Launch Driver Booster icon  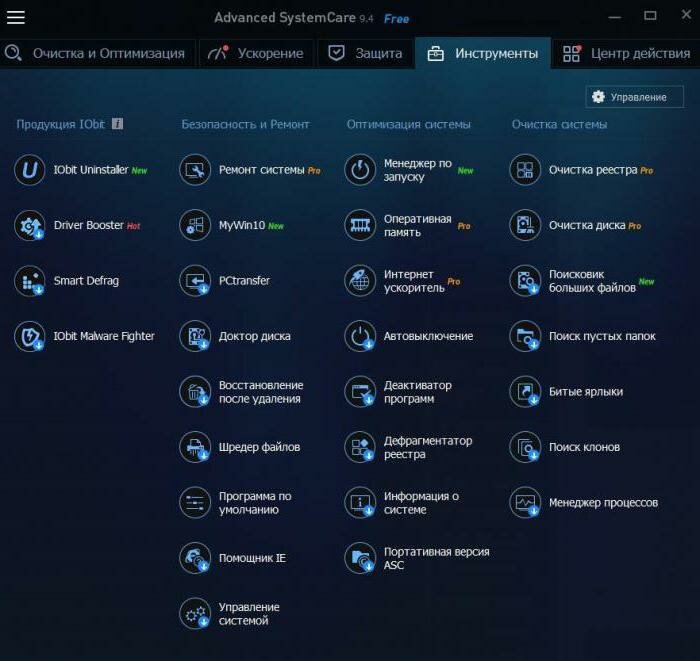coord(30,226)
